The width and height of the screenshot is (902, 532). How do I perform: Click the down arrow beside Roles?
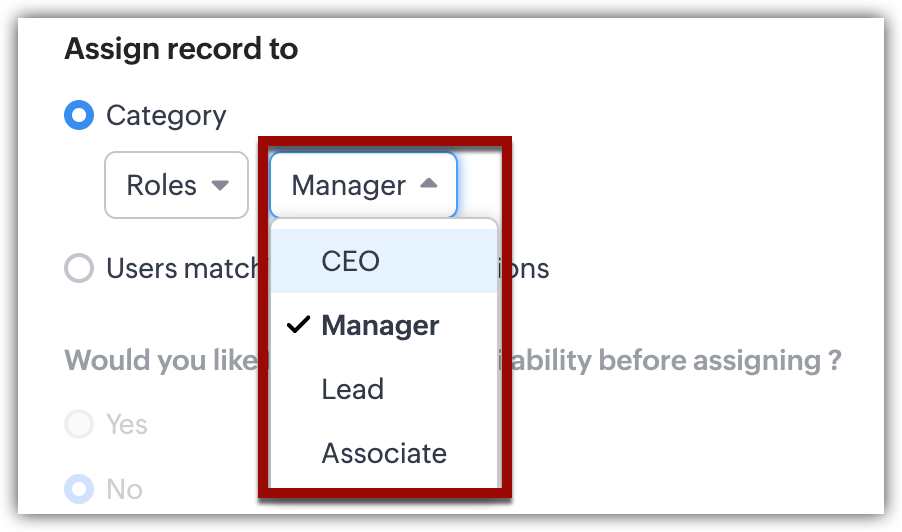(x=221, y=185)
